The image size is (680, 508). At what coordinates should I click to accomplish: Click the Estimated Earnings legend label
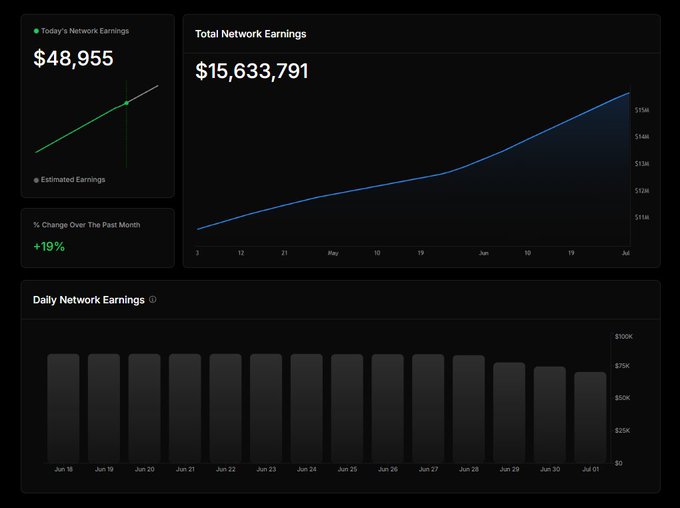73,180
